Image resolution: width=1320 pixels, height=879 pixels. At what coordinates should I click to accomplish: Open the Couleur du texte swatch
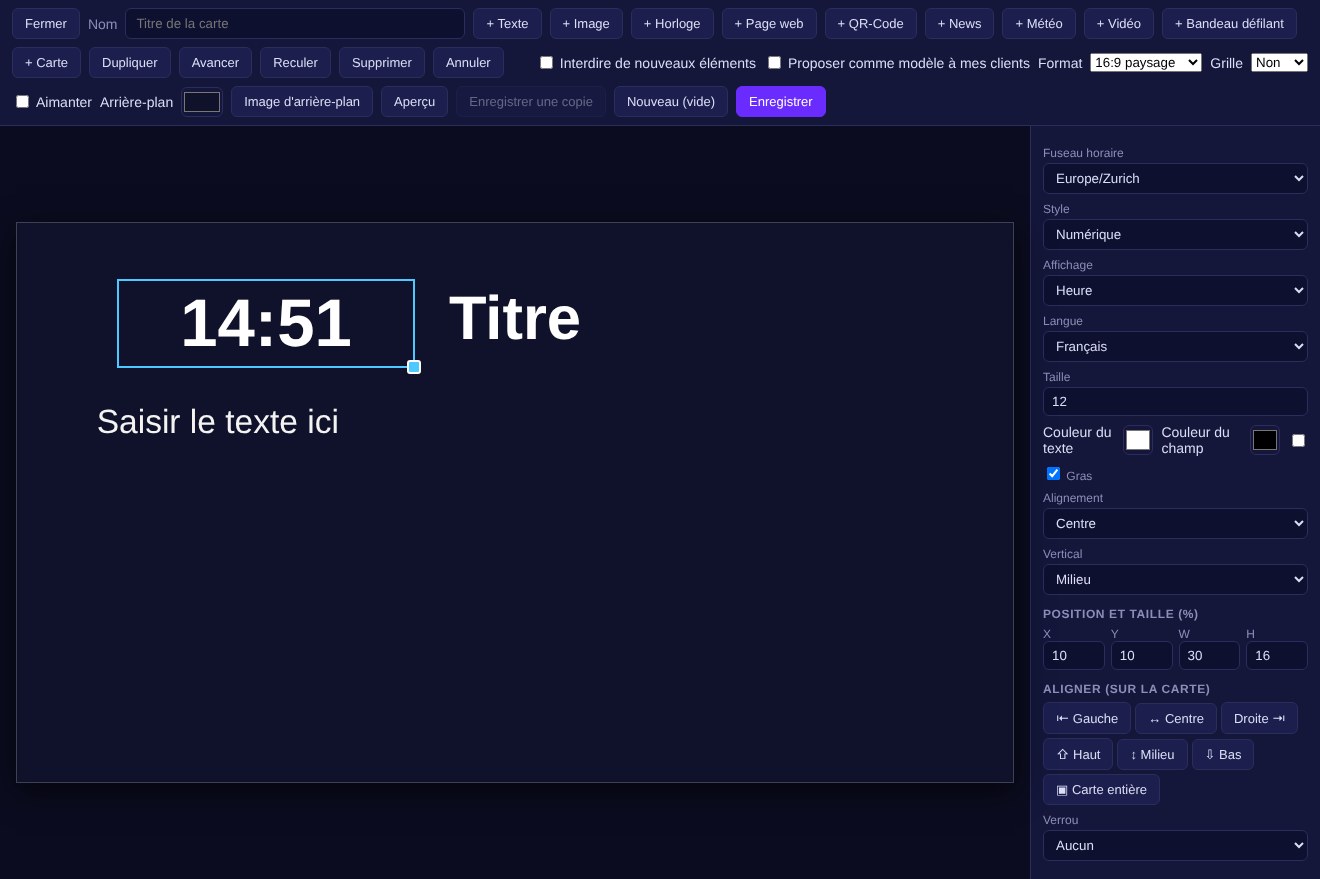tap(1138, 440)
